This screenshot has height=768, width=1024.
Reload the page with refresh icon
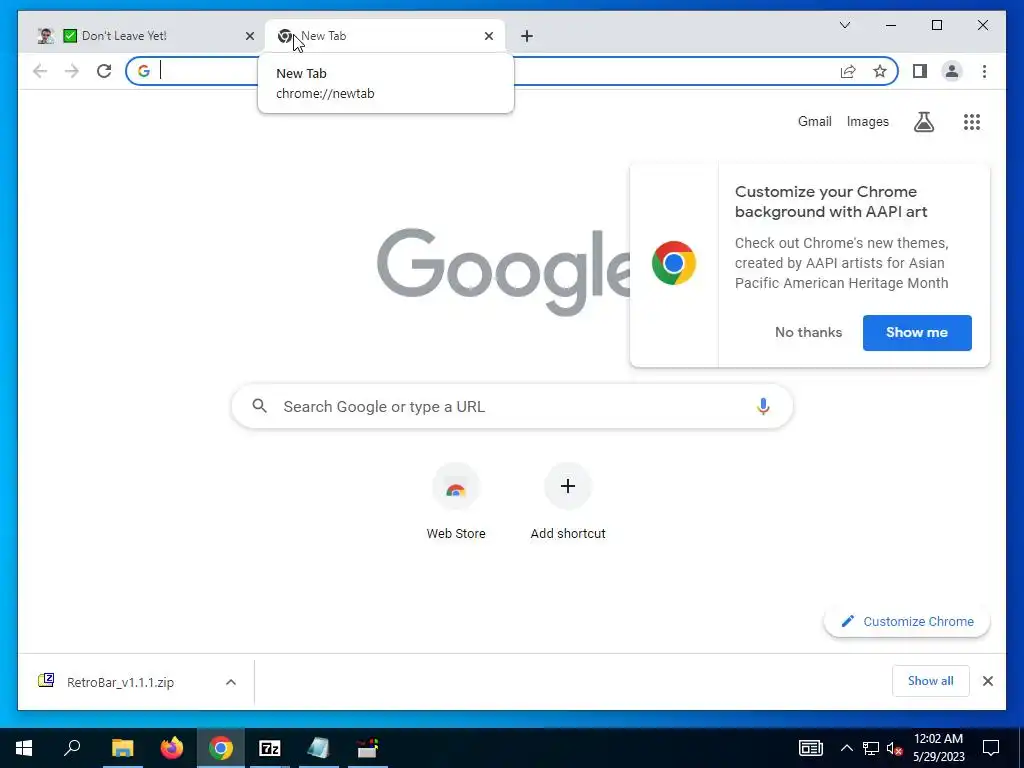click(x=104, y=71)
